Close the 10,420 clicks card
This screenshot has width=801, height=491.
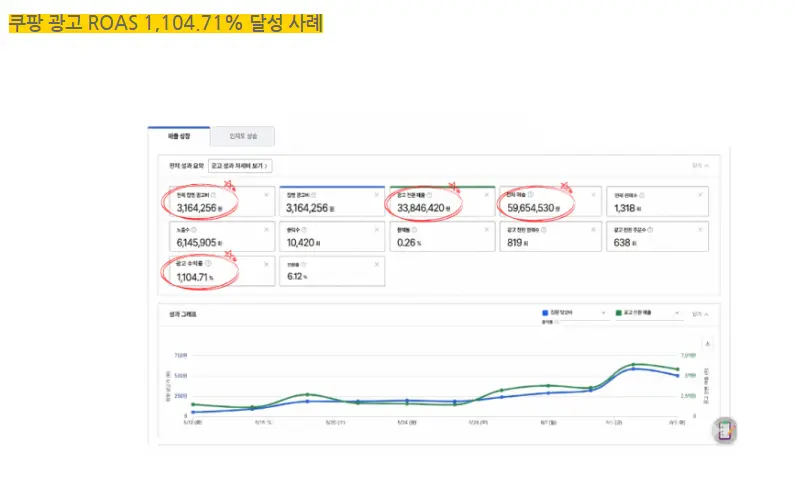coord(376,229)
